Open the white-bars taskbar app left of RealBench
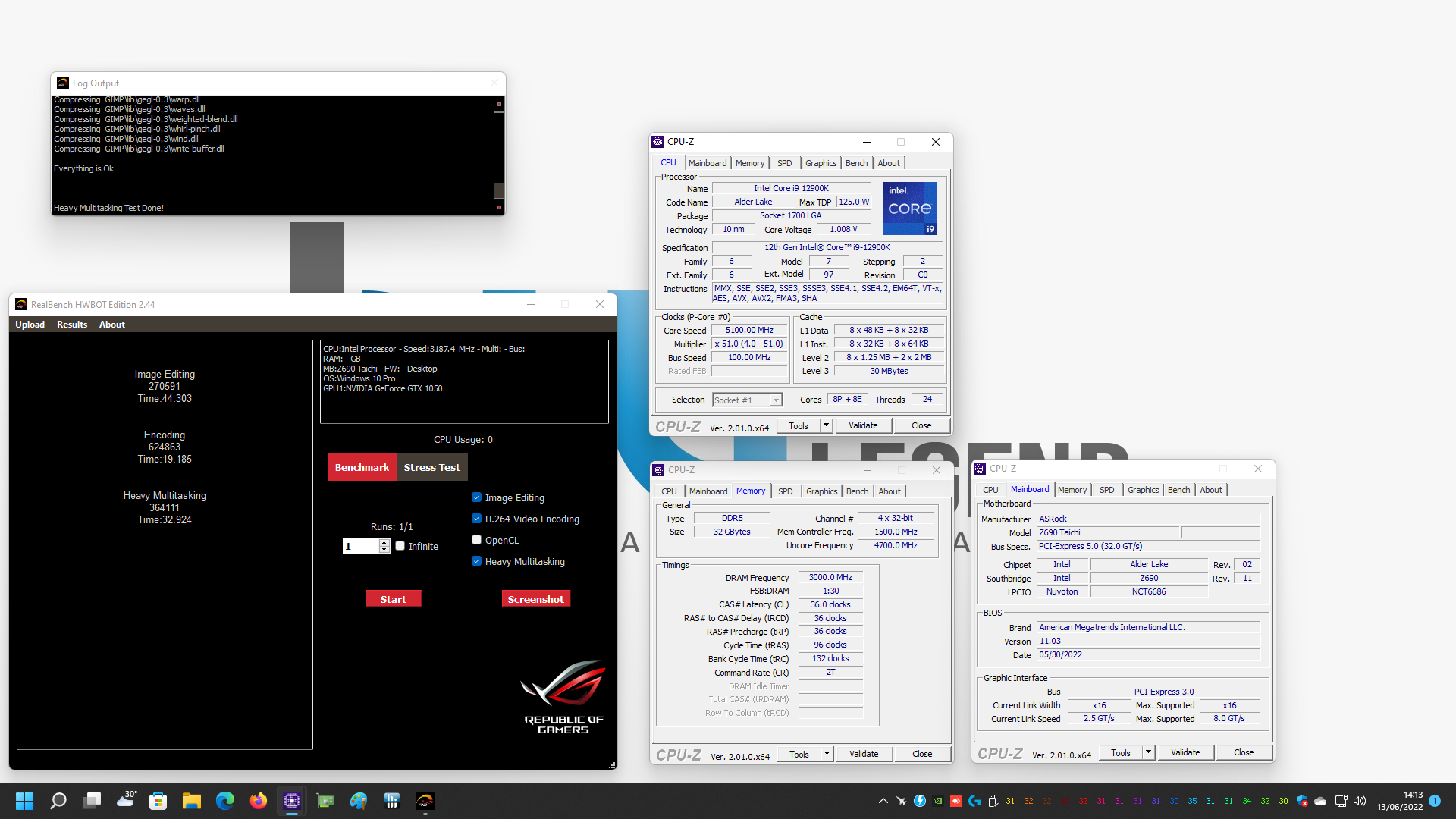 (392, 801)
